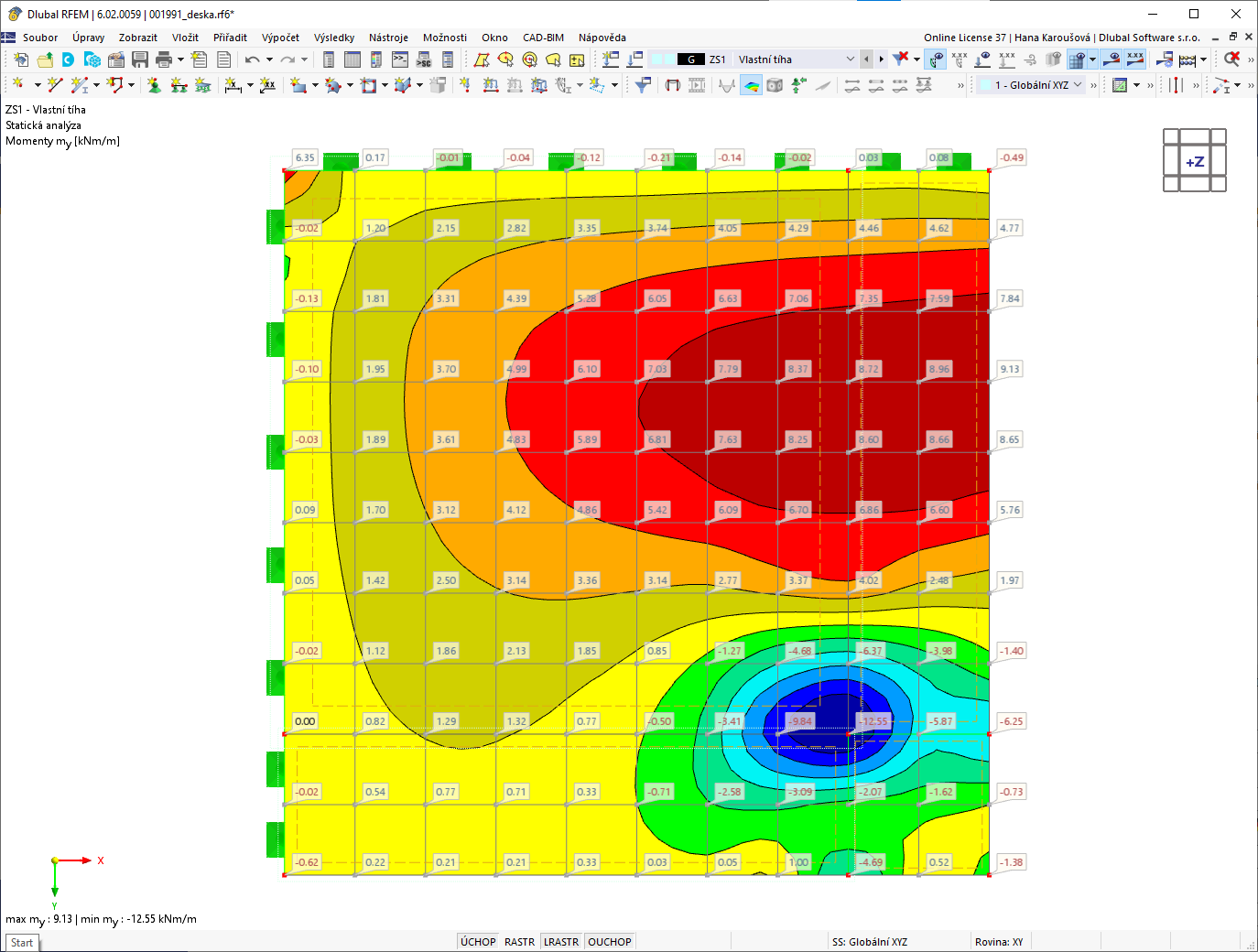The height and width of the screenshot is (952, 1258).
Task: Toggle RASTR grid in status bar
Action: point(519,942)
